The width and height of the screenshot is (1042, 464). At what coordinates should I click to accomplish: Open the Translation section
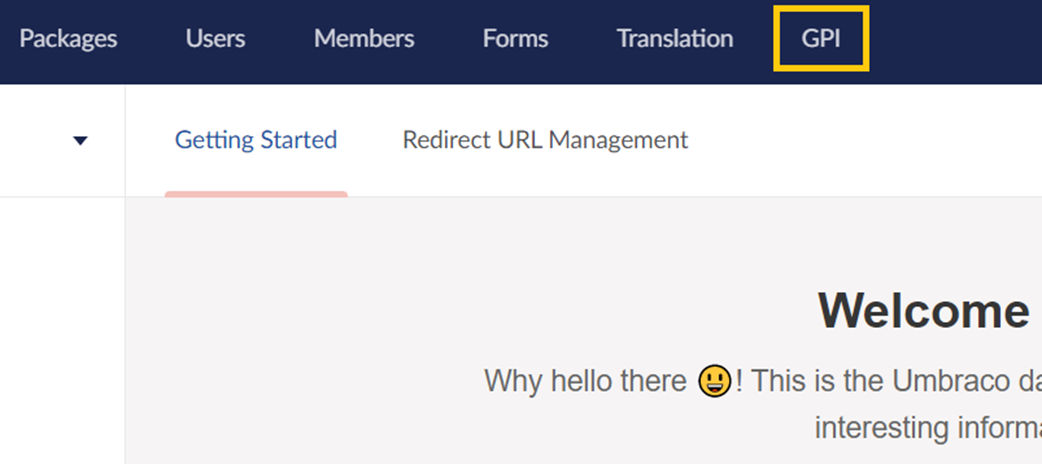pos(675,39)
